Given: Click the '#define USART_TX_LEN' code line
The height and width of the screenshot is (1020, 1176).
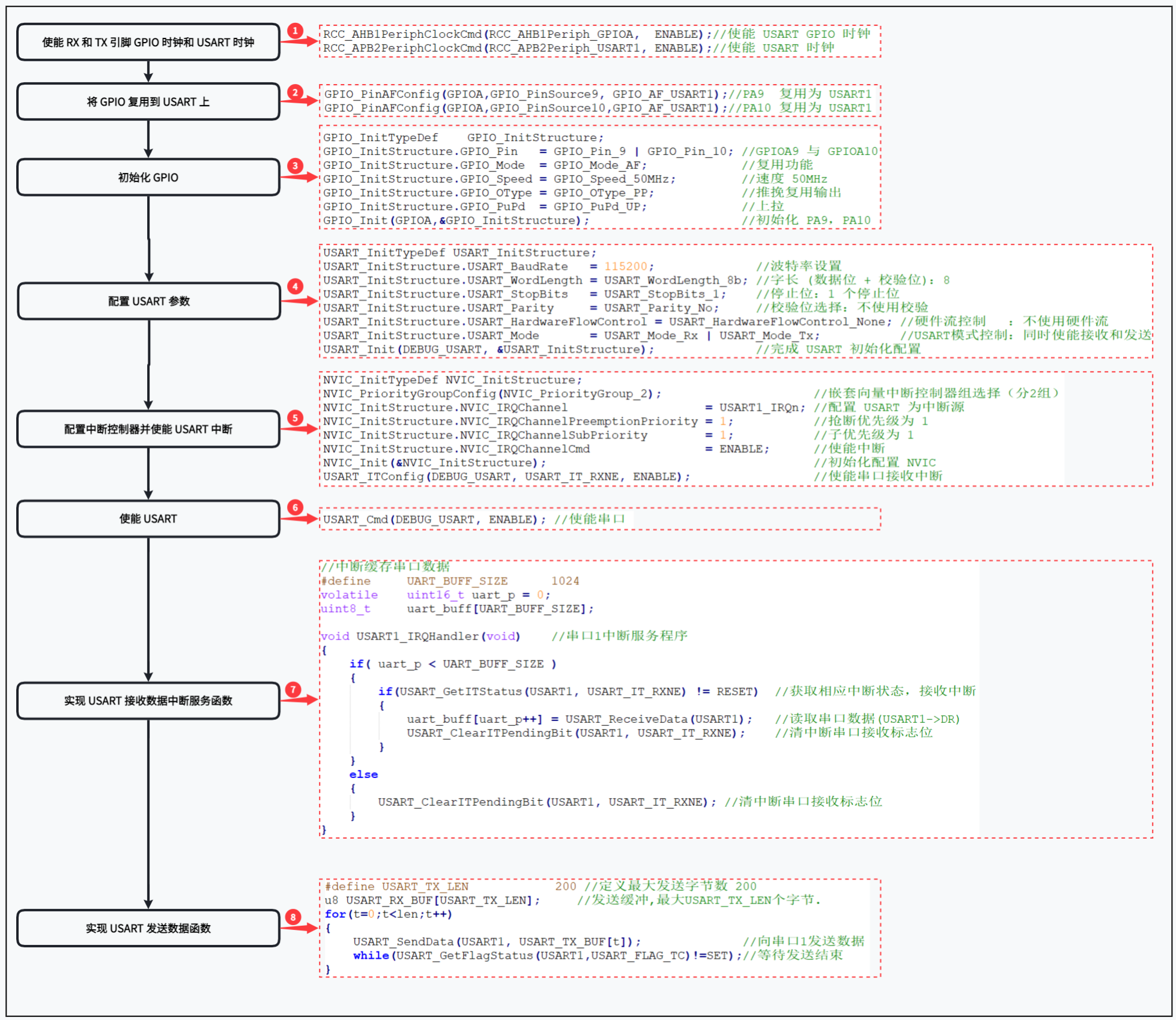Looking at the screenshot, I should [x=396, y=887].
